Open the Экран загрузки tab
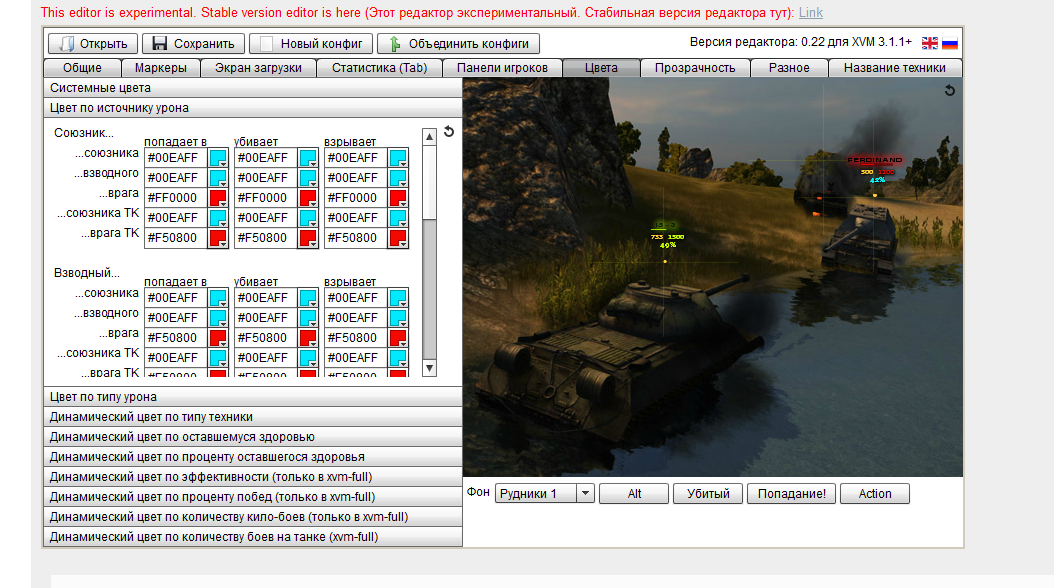Image resolution: width=1054 pixels, height=588 pixels. tap(258, 68)
